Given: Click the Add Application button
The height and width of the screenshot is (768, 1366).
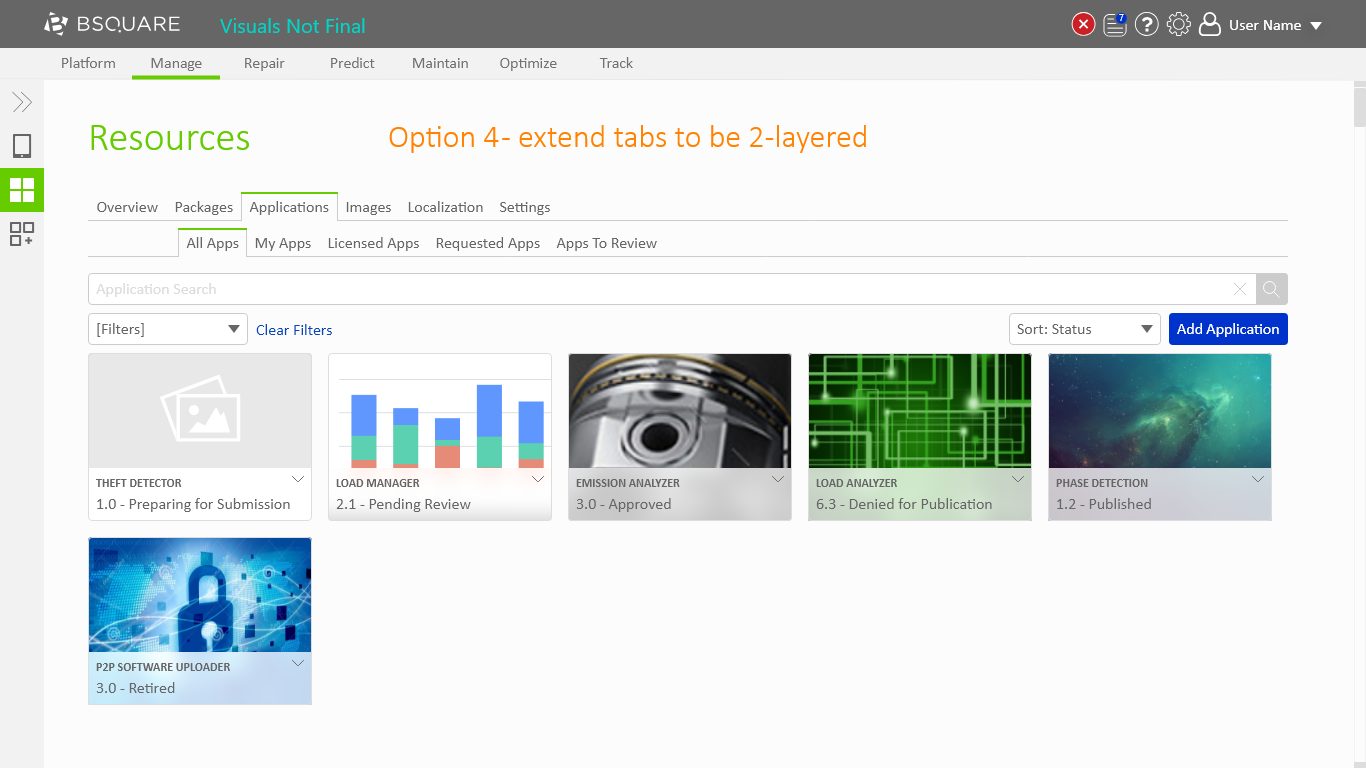Looking at the screenshot, I should coord(1228,329).
